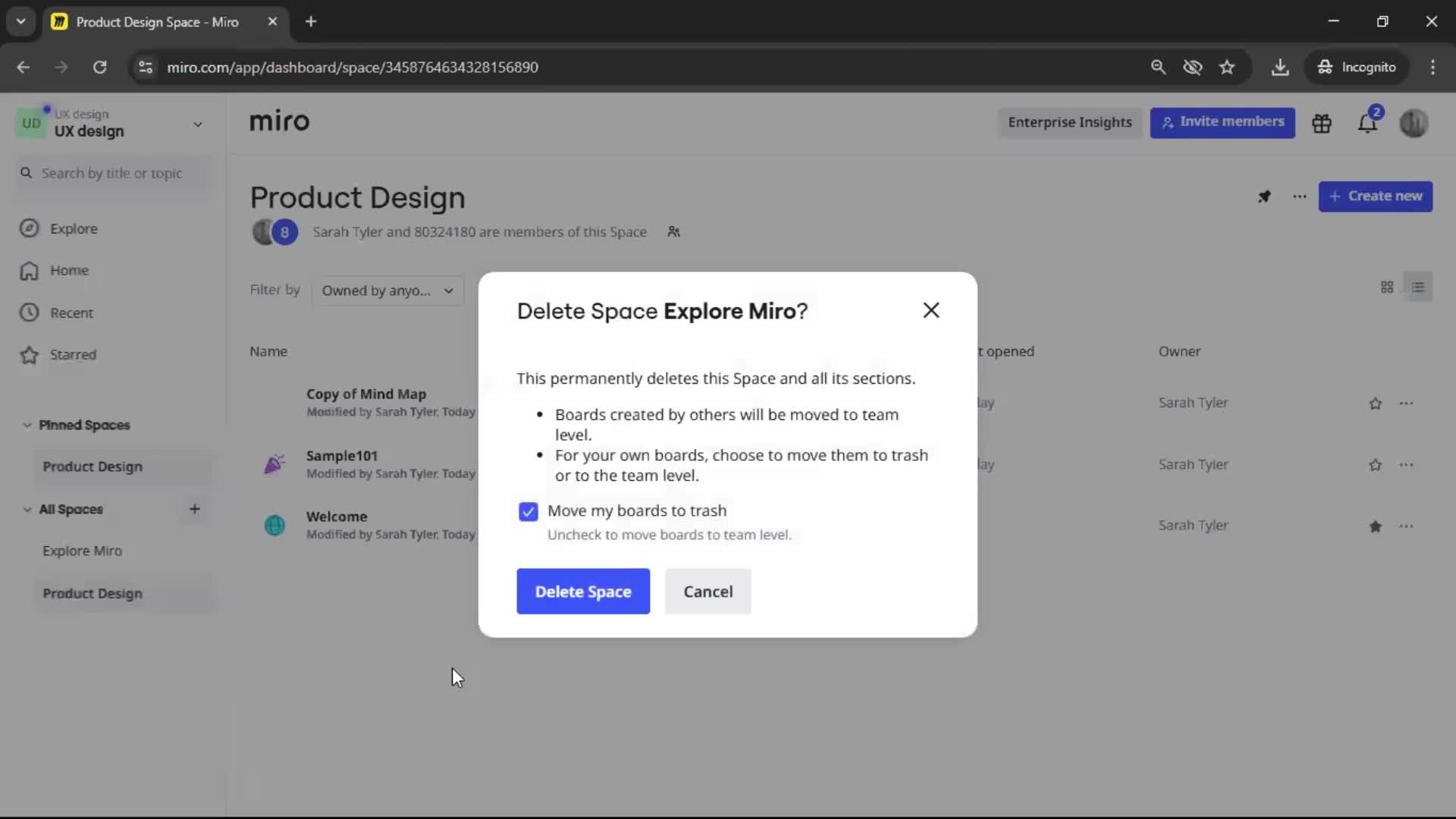Star the Copy of Mind Map board
1456x819 pixels.
[1375, 403]
